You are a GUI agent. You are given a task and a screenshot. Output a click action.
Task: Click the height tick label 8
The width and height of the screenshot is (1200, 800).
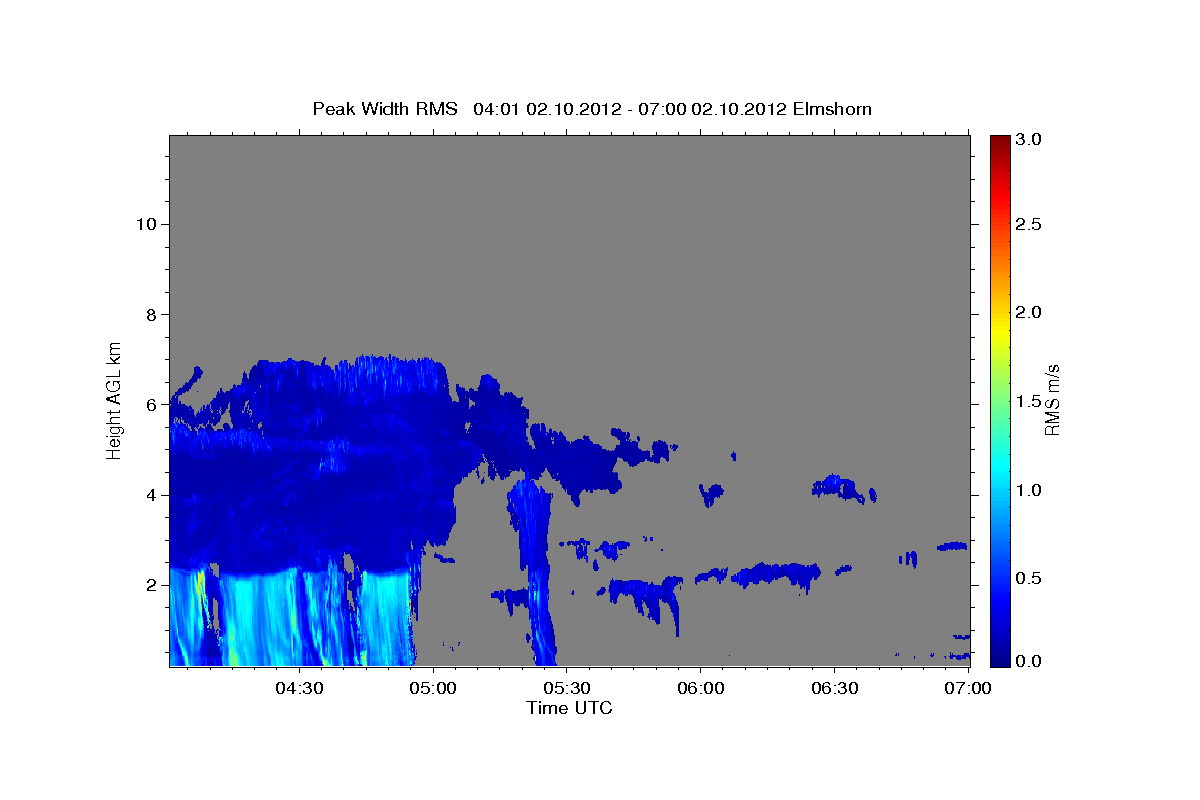[x=150, y=315]
